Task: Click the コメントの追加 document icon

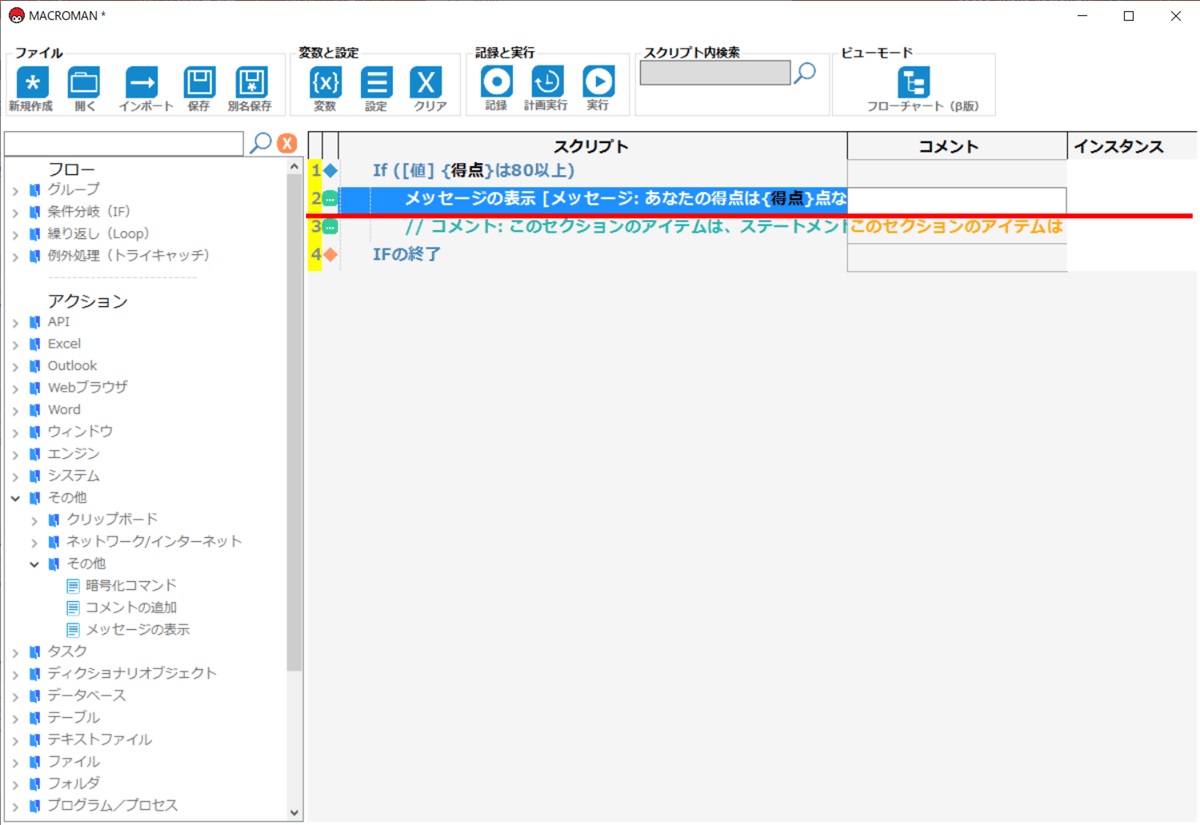Action: 73,608
